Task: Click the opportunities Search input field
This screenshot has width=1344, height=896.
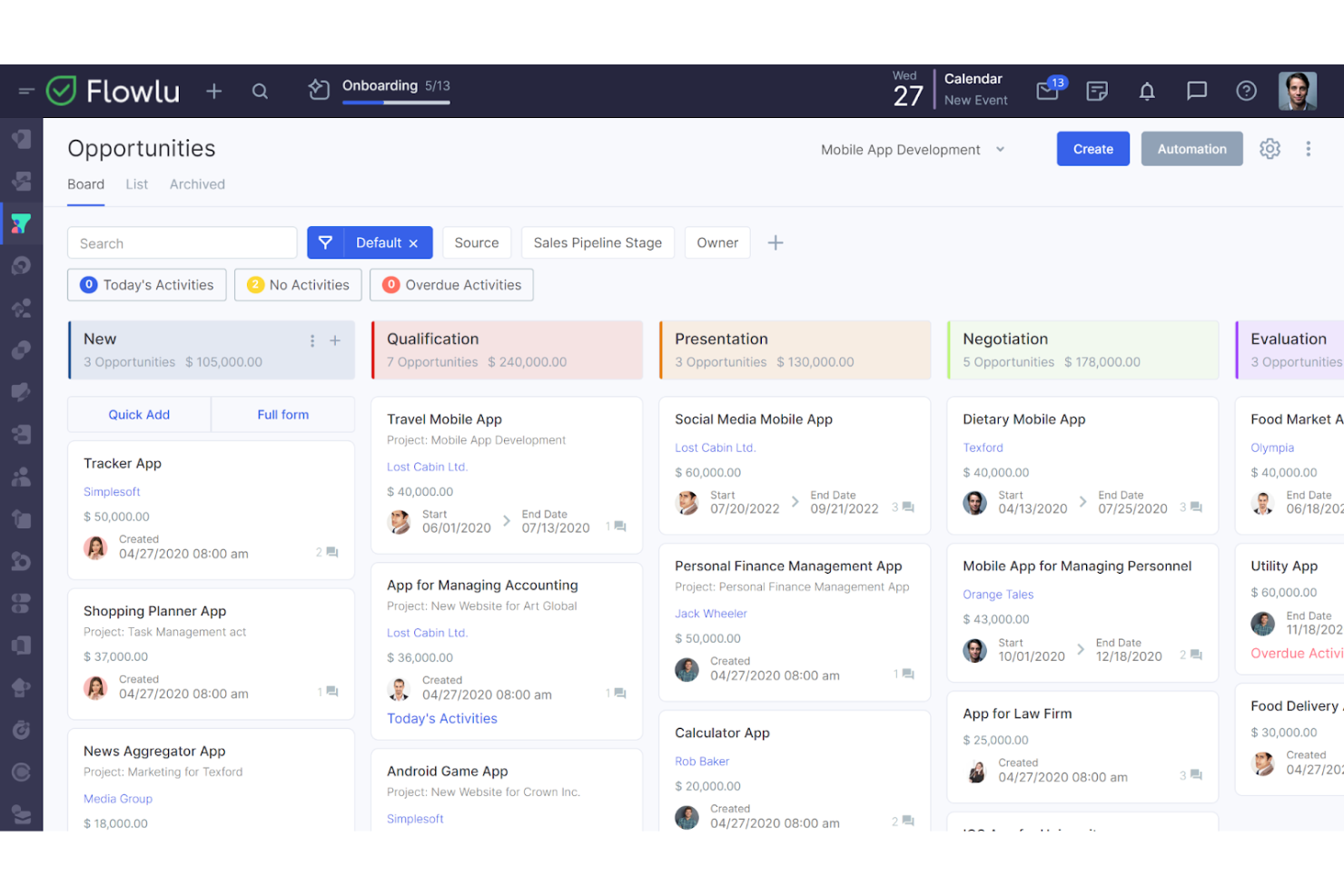Action: click(182, 243)
